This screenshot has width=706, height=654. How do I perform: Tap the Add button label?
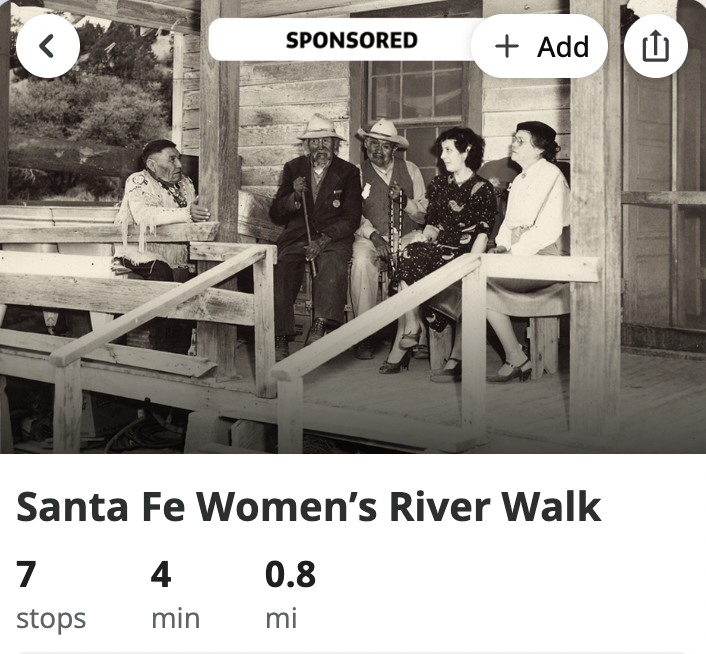563,47
